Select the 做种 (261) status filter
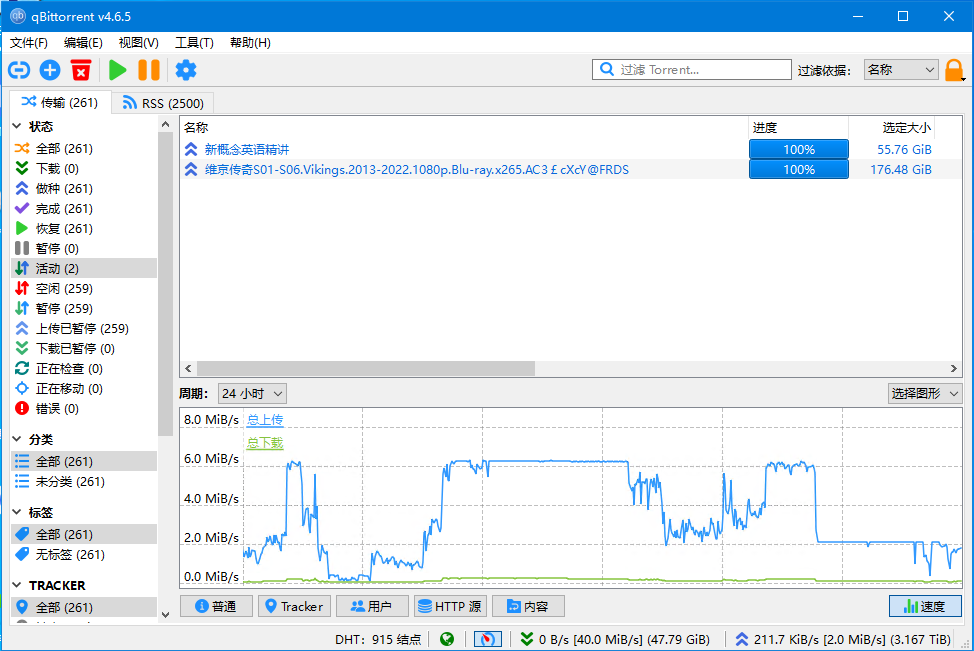 (84, 188)
